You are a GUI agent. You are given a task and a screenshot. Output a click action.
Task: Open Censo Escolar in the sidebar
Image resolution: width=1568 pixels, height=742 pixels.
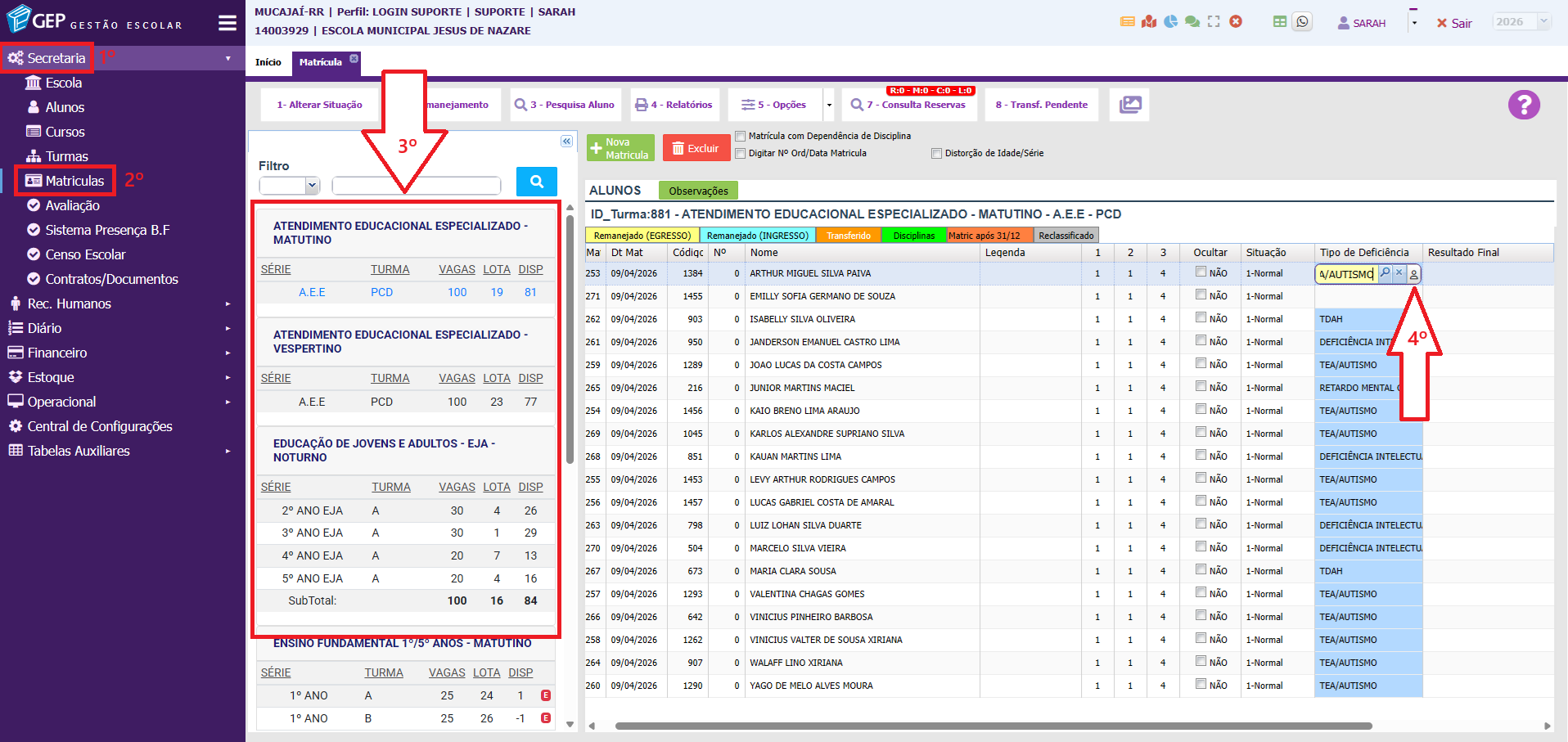[85, 254]
